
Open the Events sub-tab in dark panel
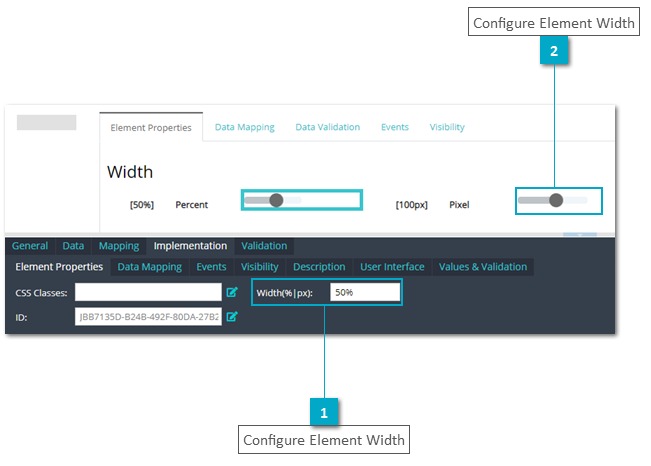pos(211,267)
